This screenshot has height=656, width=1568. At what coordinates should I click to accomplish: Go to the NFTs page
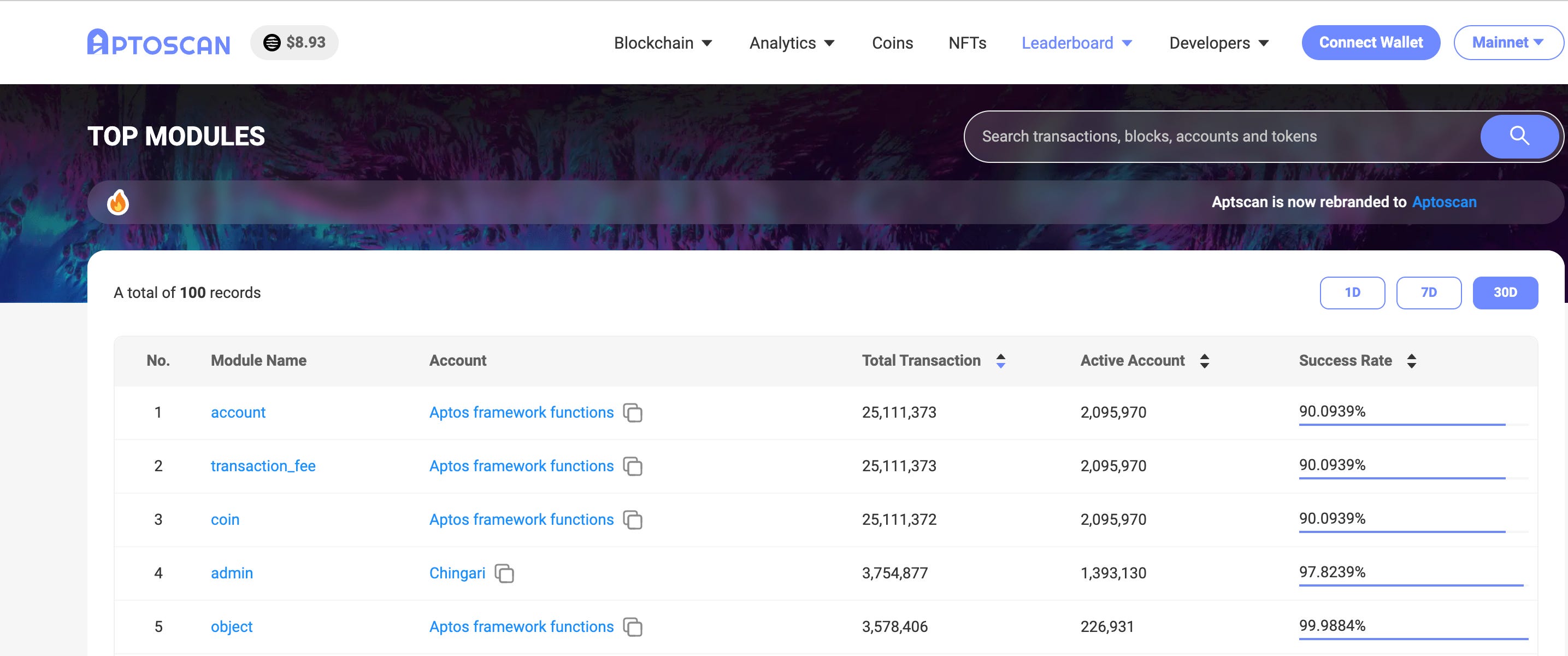tap(967, 43)
